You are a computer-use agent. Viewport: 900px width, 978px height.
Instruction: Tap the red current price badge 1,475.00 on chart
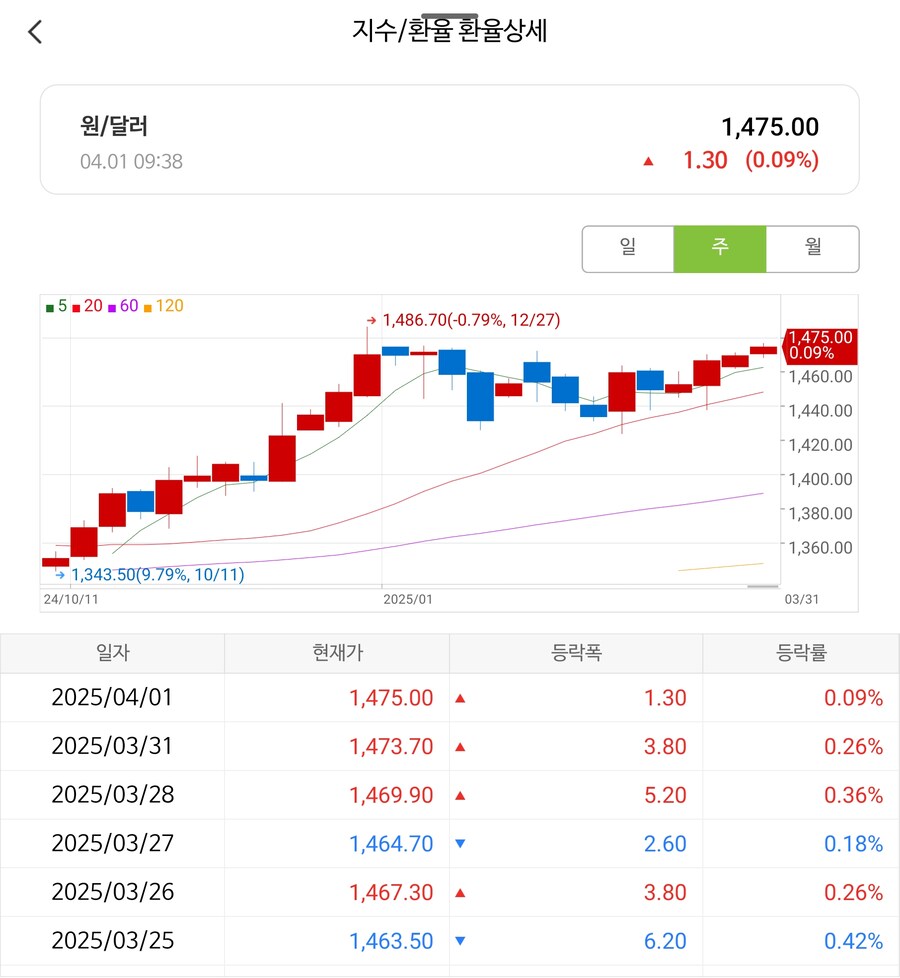(820, 345)
